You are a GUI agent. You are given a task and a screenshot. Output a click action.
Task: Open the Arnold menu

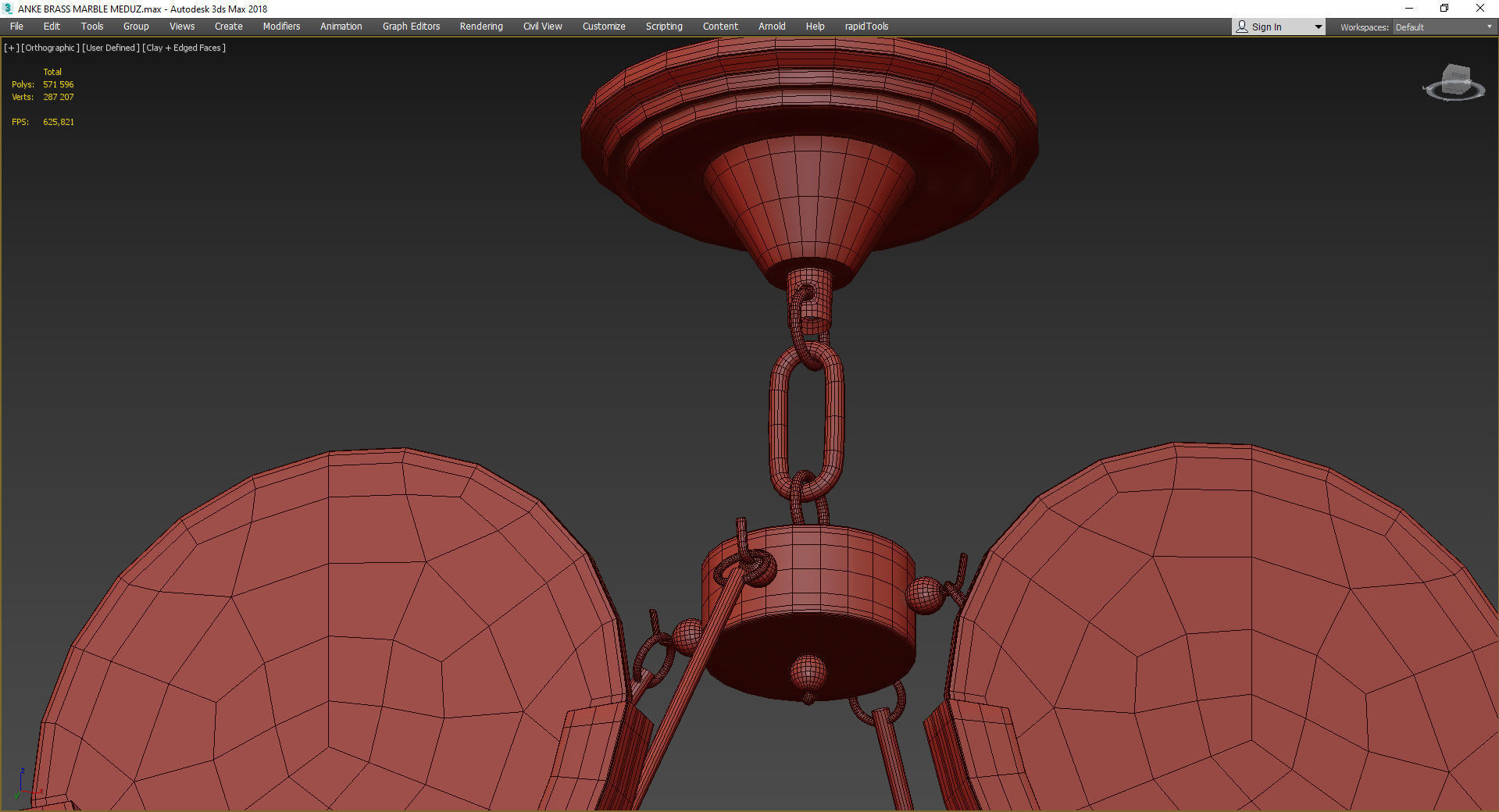pos(772,27)
